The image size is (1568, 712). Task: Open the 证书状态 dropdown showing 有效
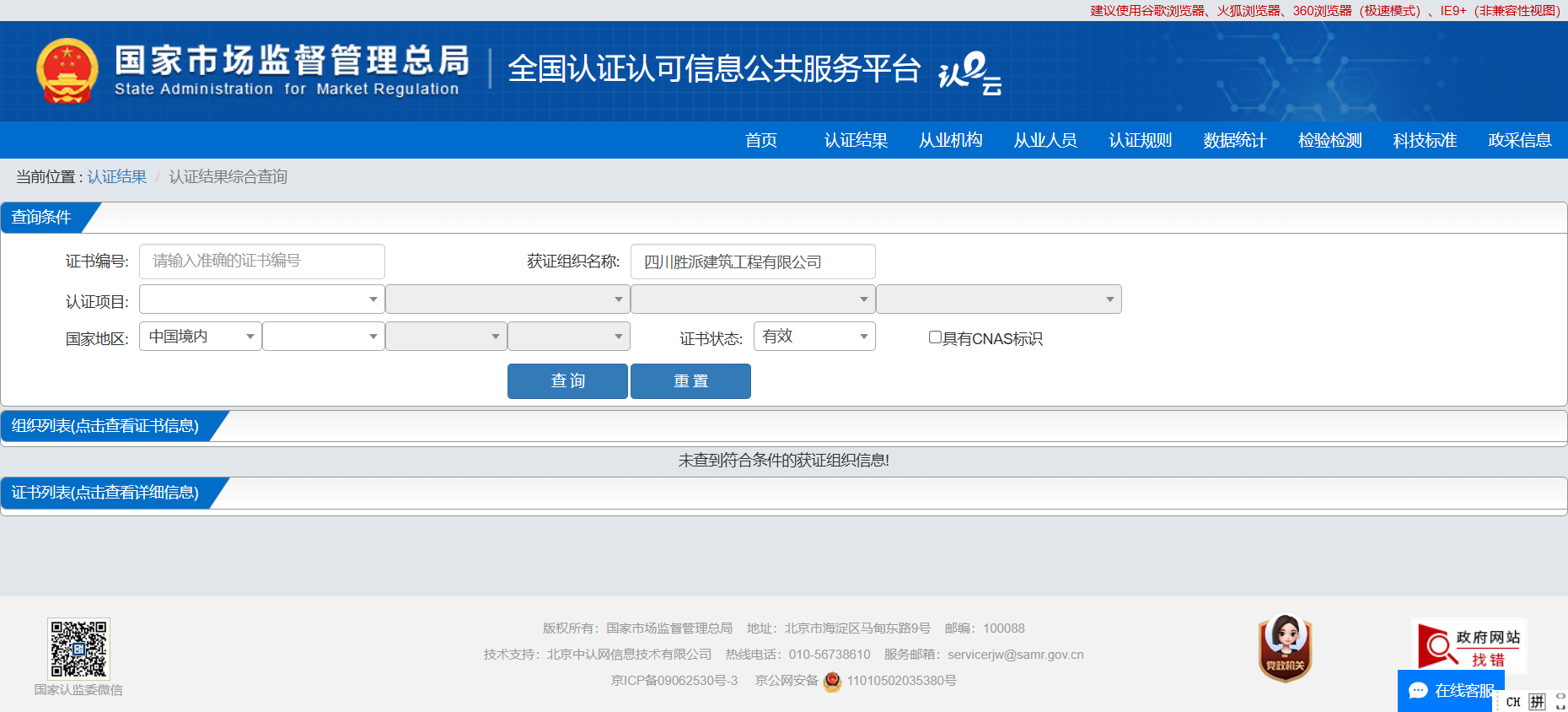(814, 337)
